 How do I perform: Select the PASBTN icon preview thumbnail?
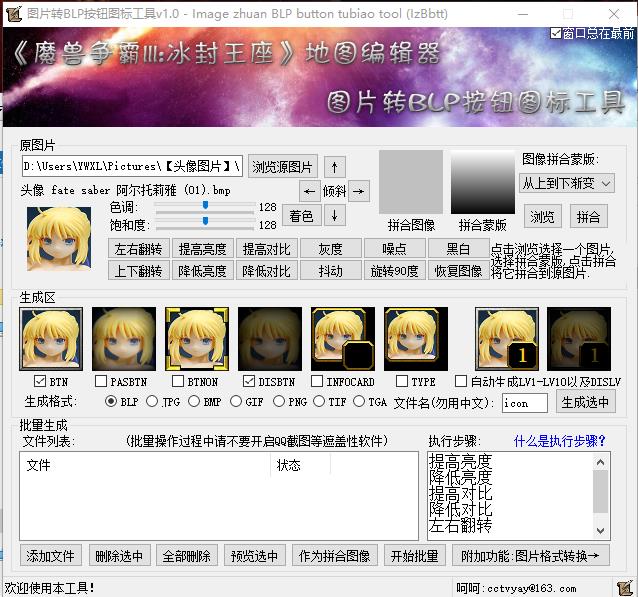pyautogui.click(x=124, y=339)
